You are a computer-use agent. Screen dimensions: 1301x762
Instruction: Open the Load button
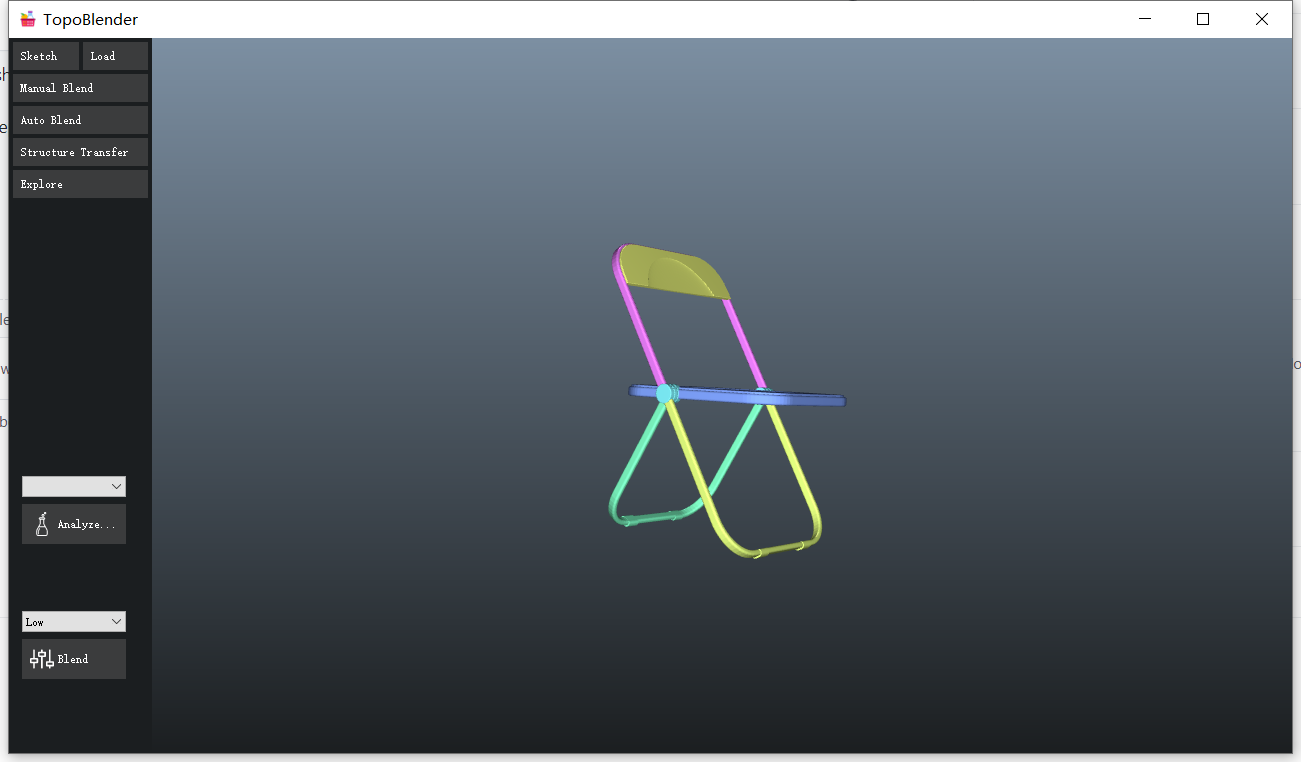[x=115, y=56]
